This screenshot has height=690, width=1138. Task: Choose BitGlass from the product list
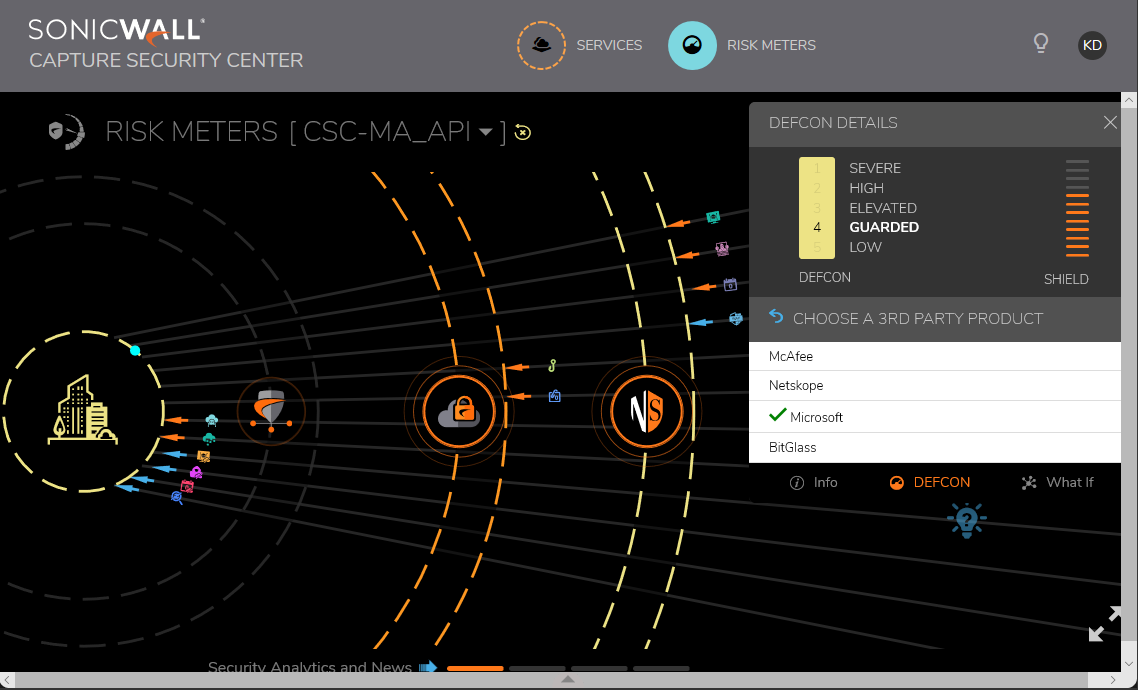[935, 448]
